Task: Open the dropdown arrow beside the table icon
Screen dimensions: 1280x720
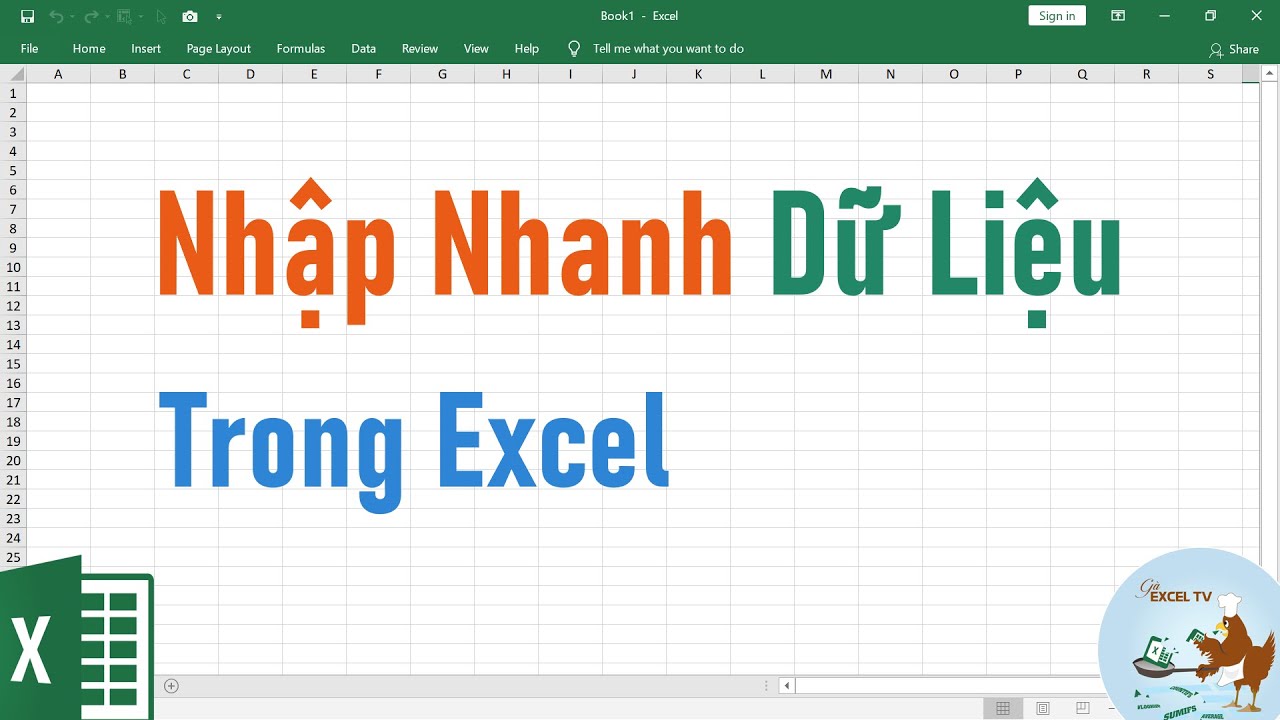Action: pos(140,17)
